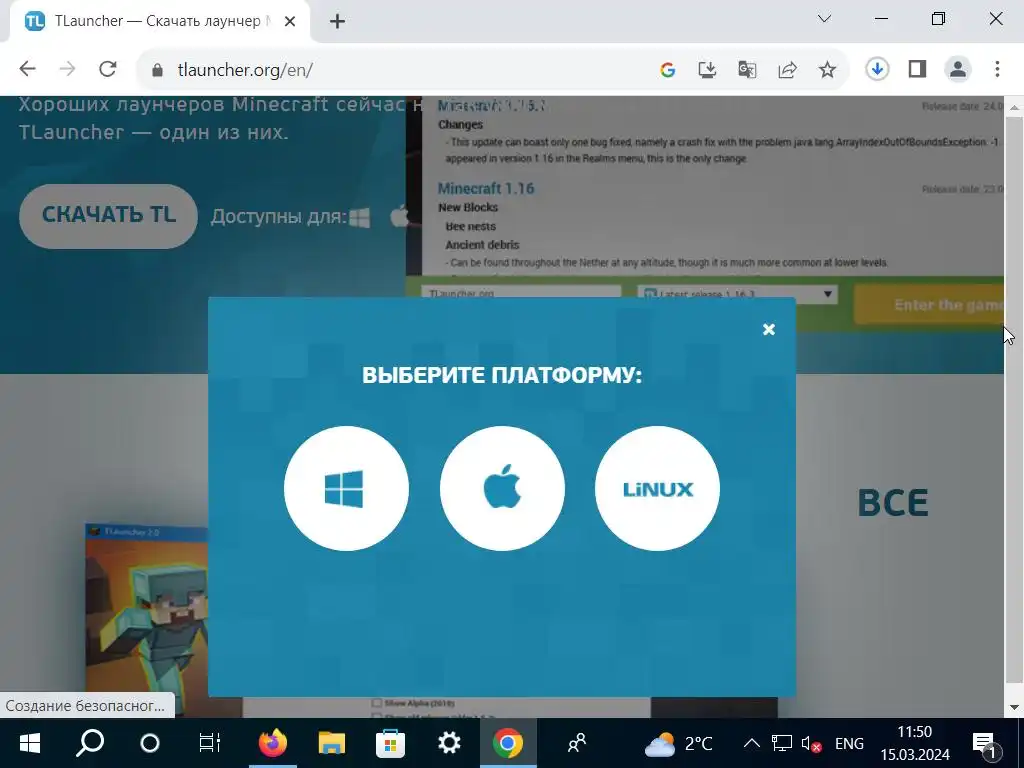
Task: View site information via the lock icon
Action: coord(157,70)
